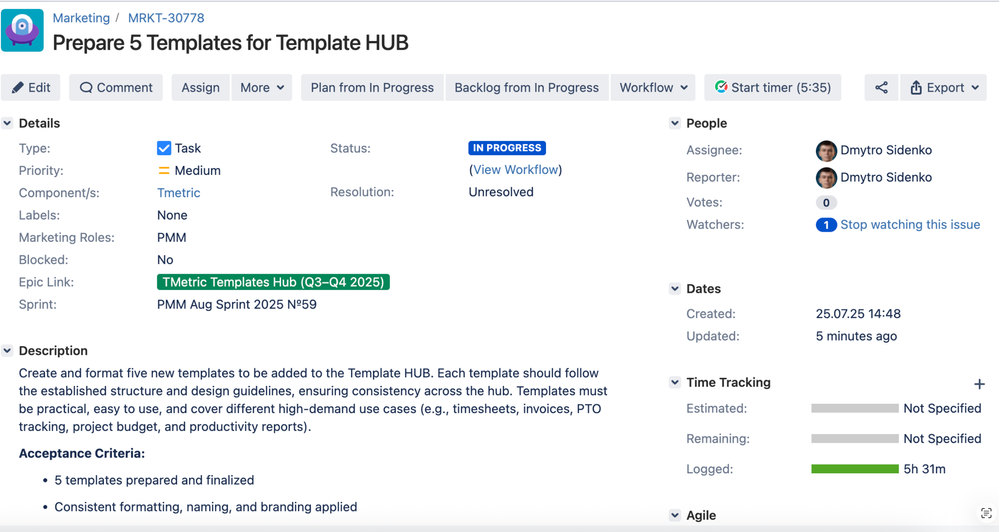Image resolution: width=999 pixels, height=532 pixels.
Task: Click the IN PROGRESS status badge
Action: (507, 148)
